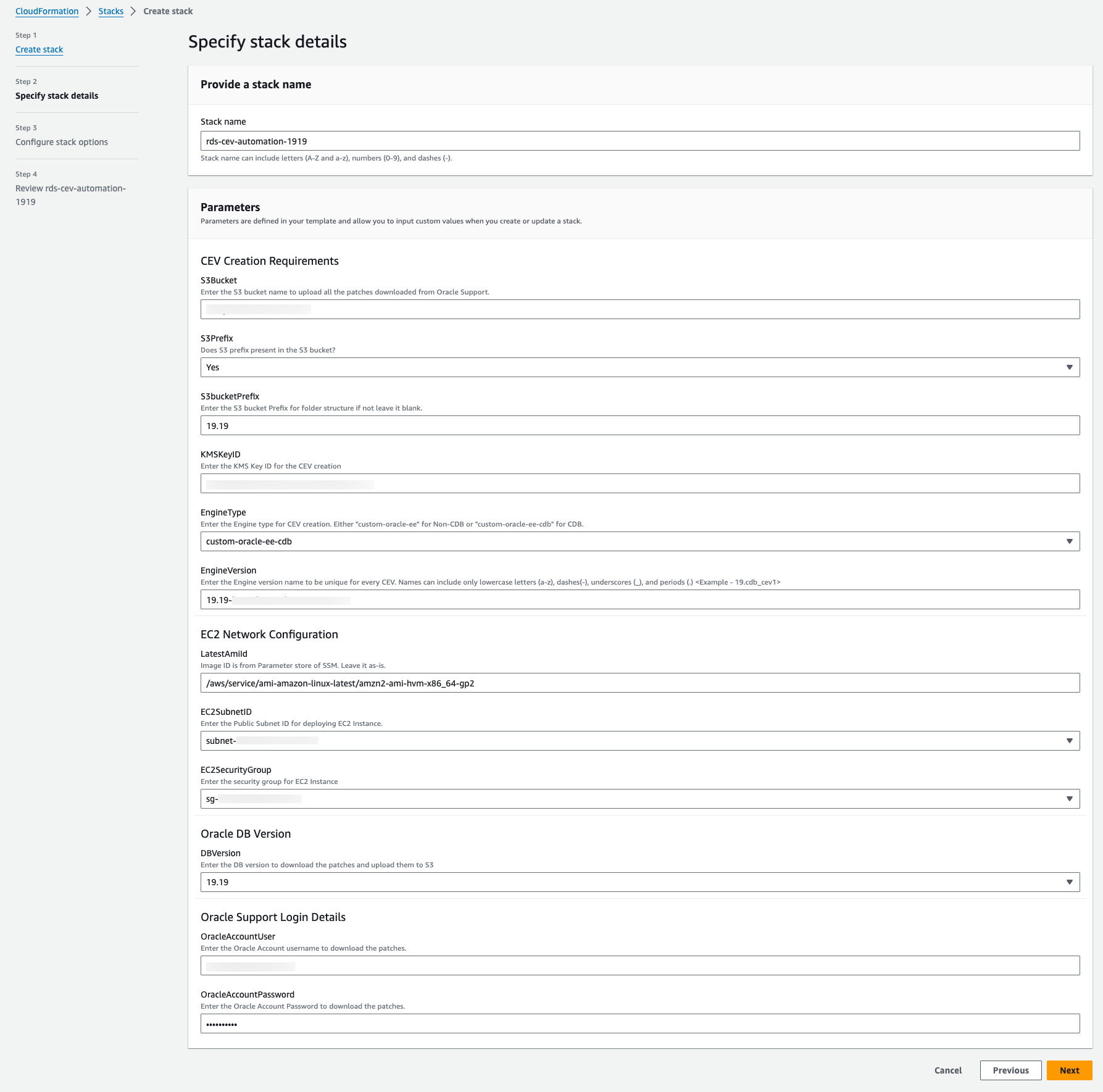
Task: Expand the EC2SecurityGroup dropdown arrow
Action: click(x=1069, y=799)
